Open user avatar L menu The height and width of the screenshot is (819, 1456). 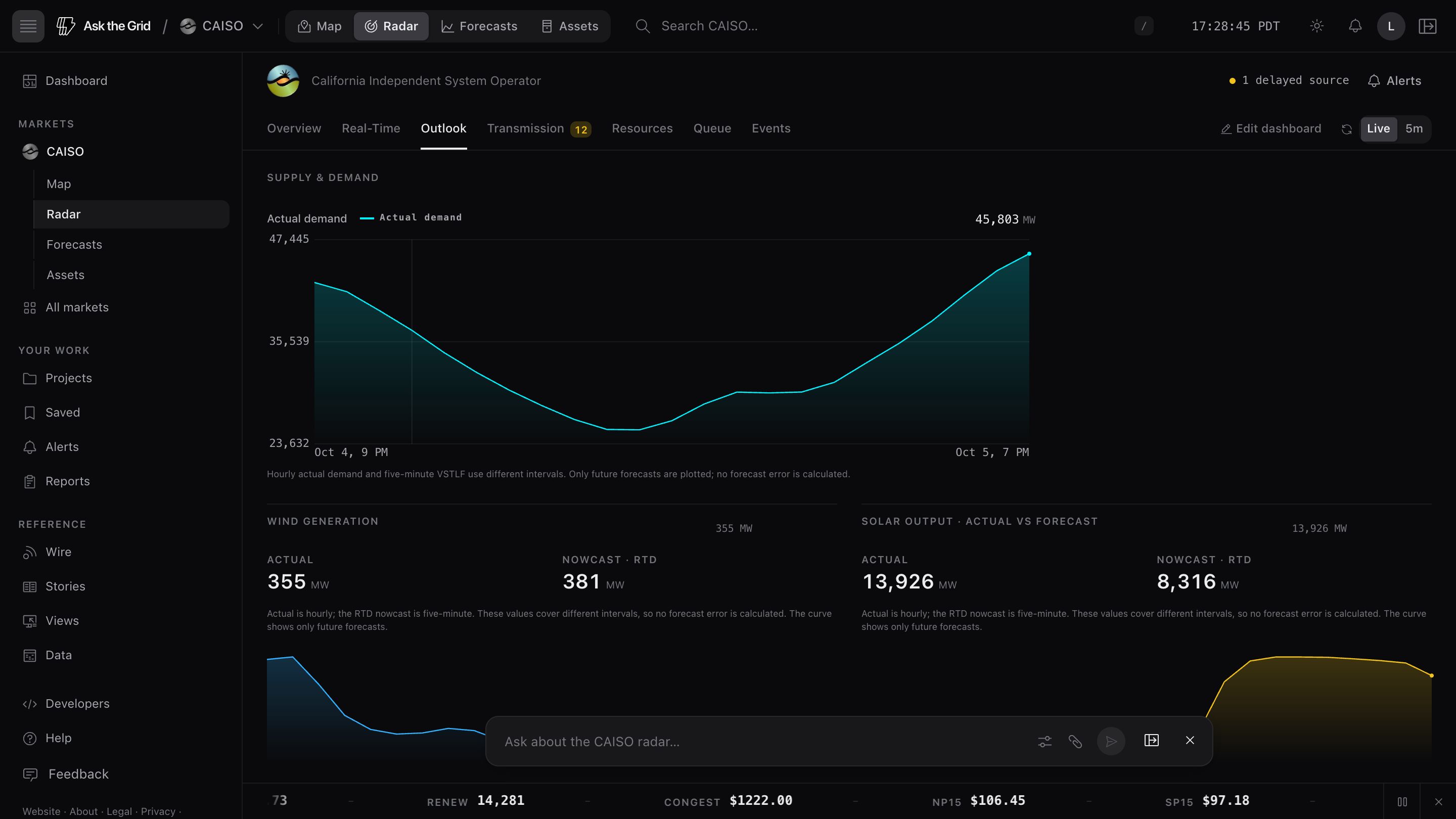click(1390, 26)
